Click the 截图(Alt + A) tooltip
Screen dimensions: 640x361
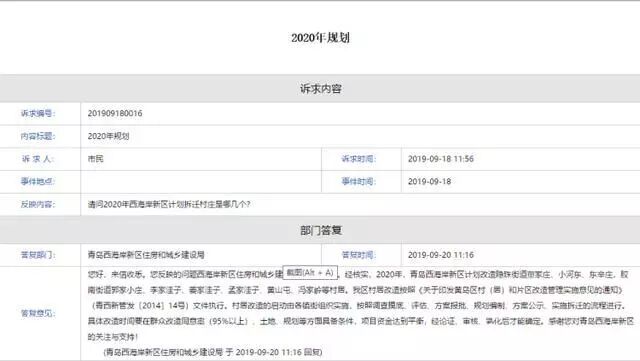point(310,272)
